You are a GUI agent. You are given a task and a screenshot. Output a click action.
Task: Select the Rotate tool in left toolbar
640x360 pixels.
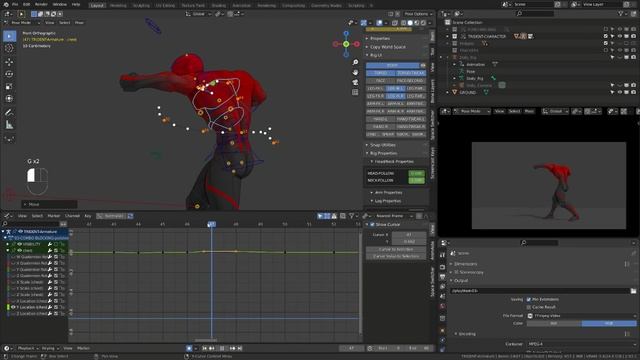(9, 74)
